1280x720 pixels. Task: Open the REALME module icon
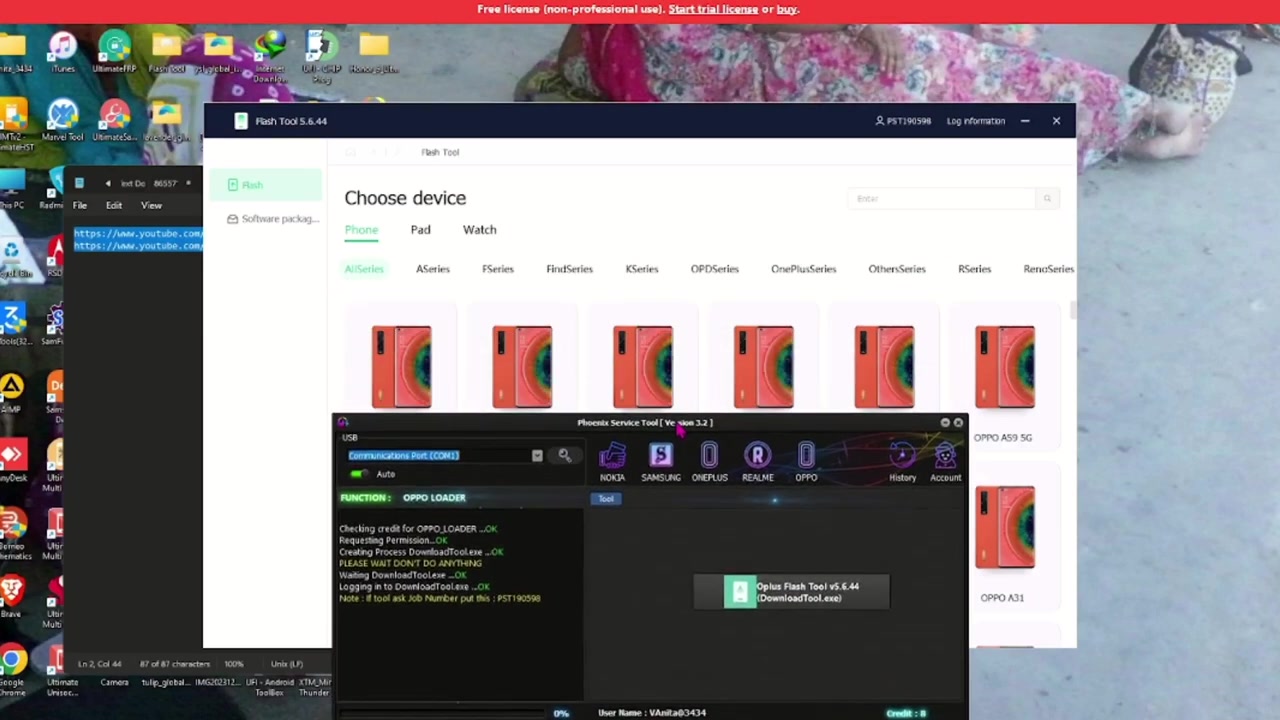click(757, 463)
